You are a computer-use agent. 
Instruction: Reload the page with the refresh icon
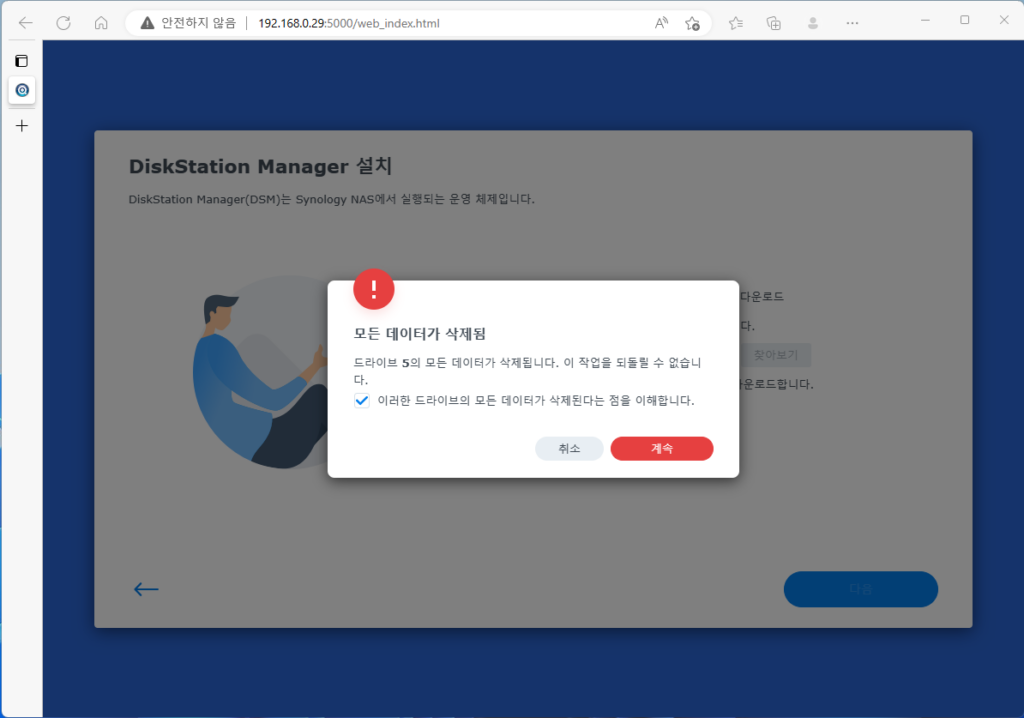point(63,23)
